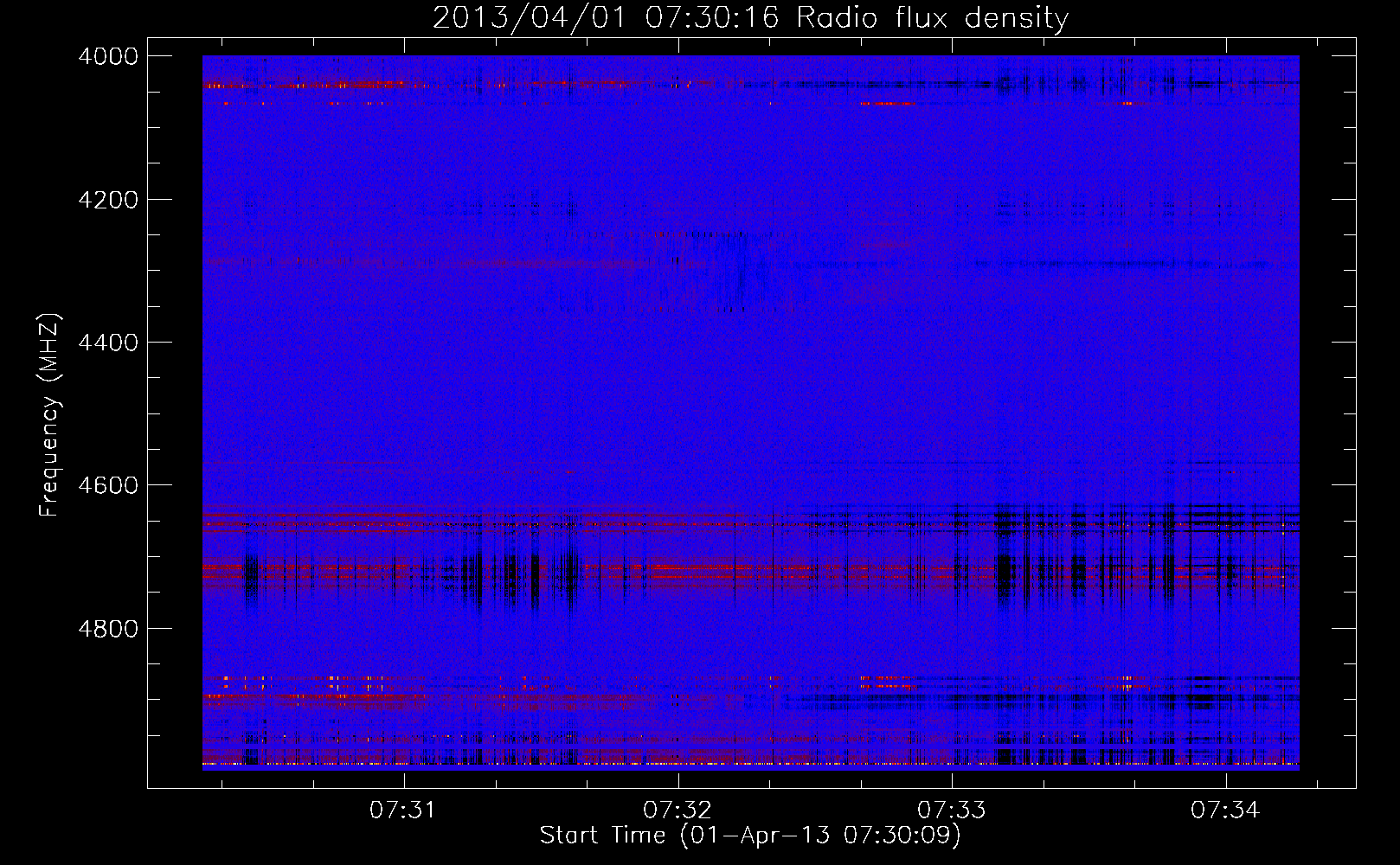The image size is (1400, 865).
Task: Click the 4800 frequency tick label
Action: click(x=107, y=629)
